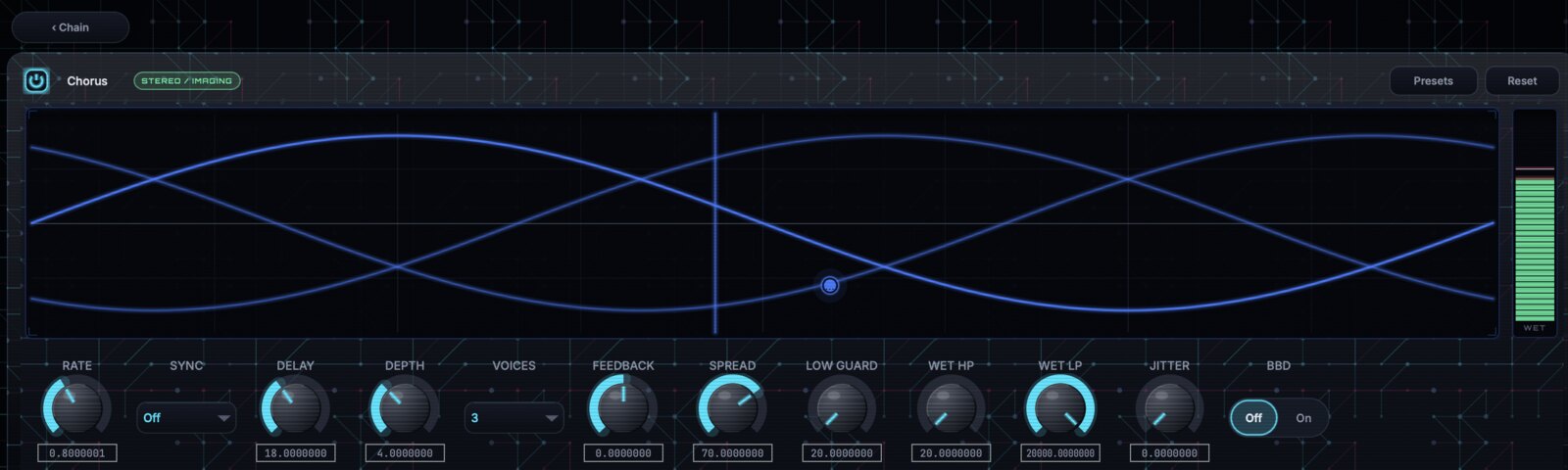Click the Delay knob
The height and width of the screenshot is (470, 1568).
click(295, 407)
